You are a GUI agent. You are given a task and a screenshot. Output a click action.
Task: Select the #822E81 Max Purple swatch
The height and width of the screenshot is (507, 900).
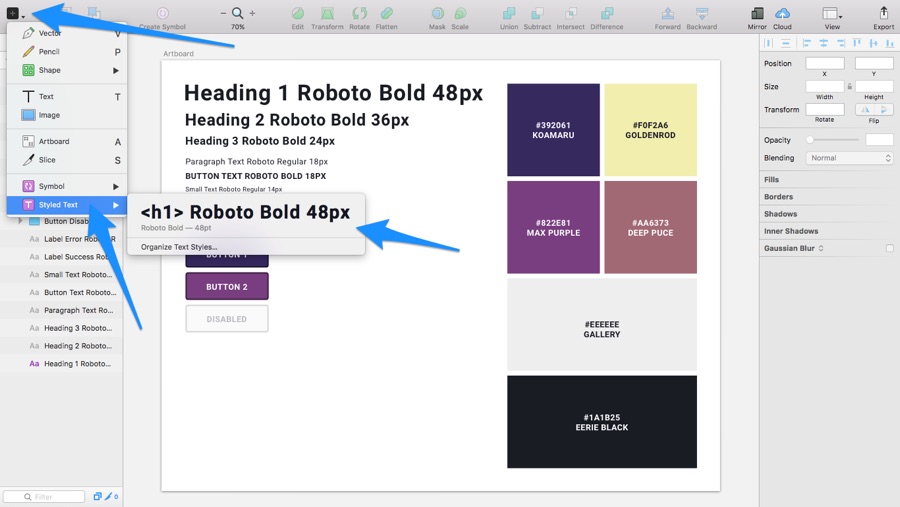pyautogui.click(x=553, y=227)
